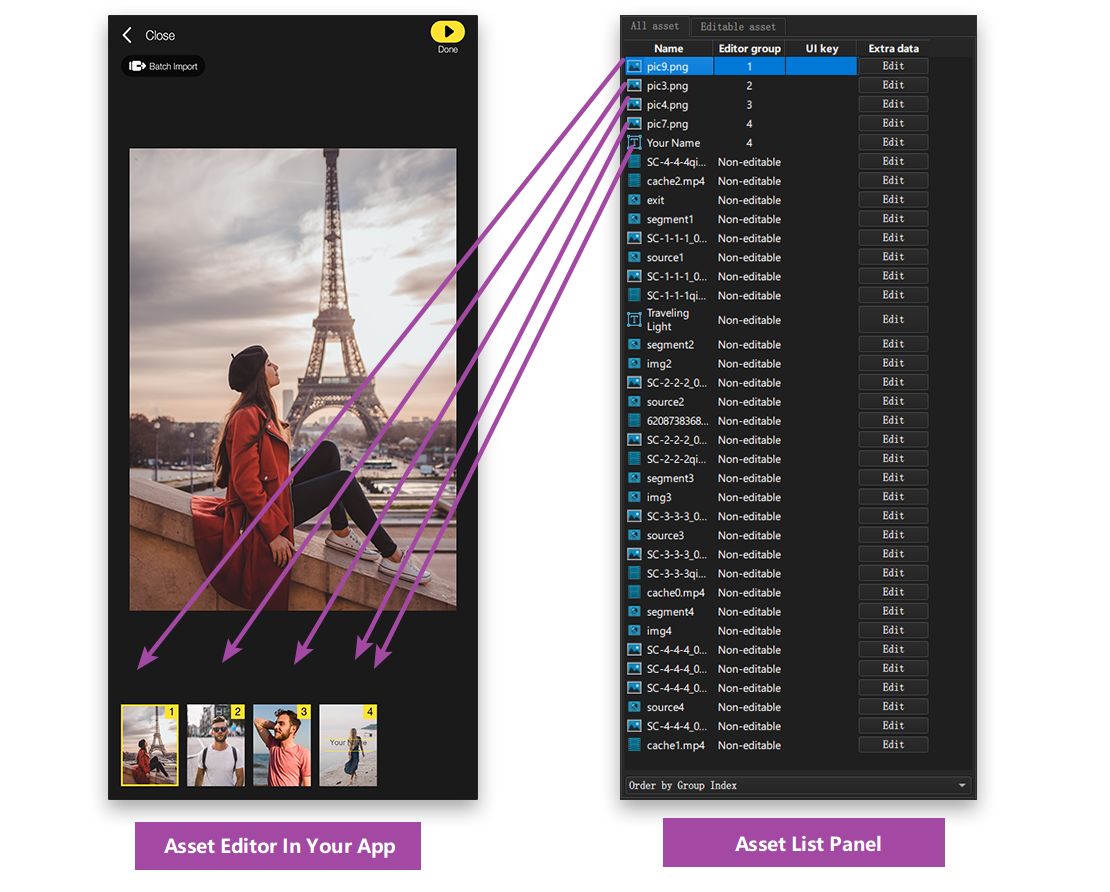Select the pic3.png asset name
Image resolution: width=1110 pixels, height=892 pixels.
pos(667,86)
